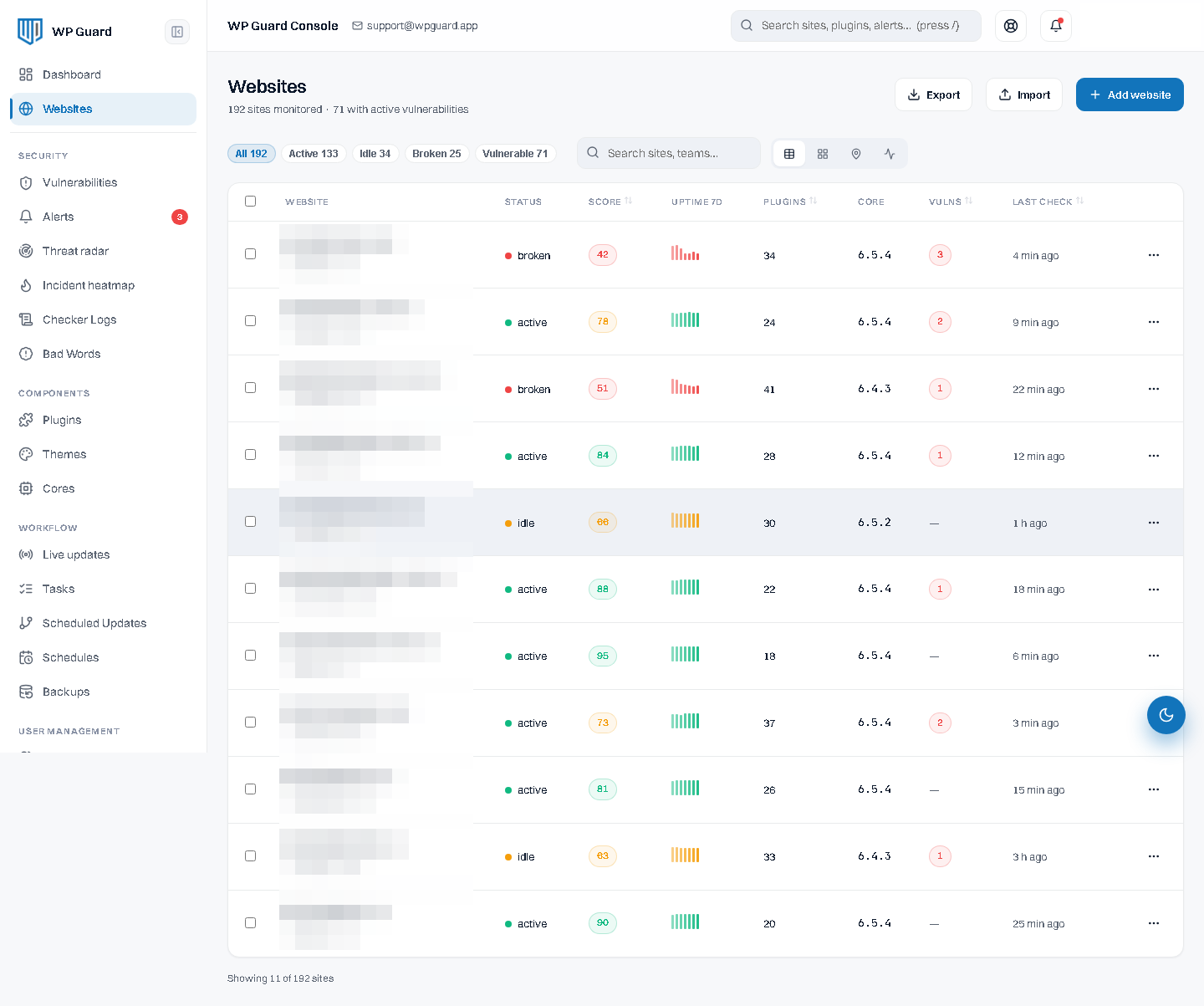Open row actions for the score 66 site
The height and width of the screenshot is (1006, 1204).
pyautogui.click(x=1154, y=523)
